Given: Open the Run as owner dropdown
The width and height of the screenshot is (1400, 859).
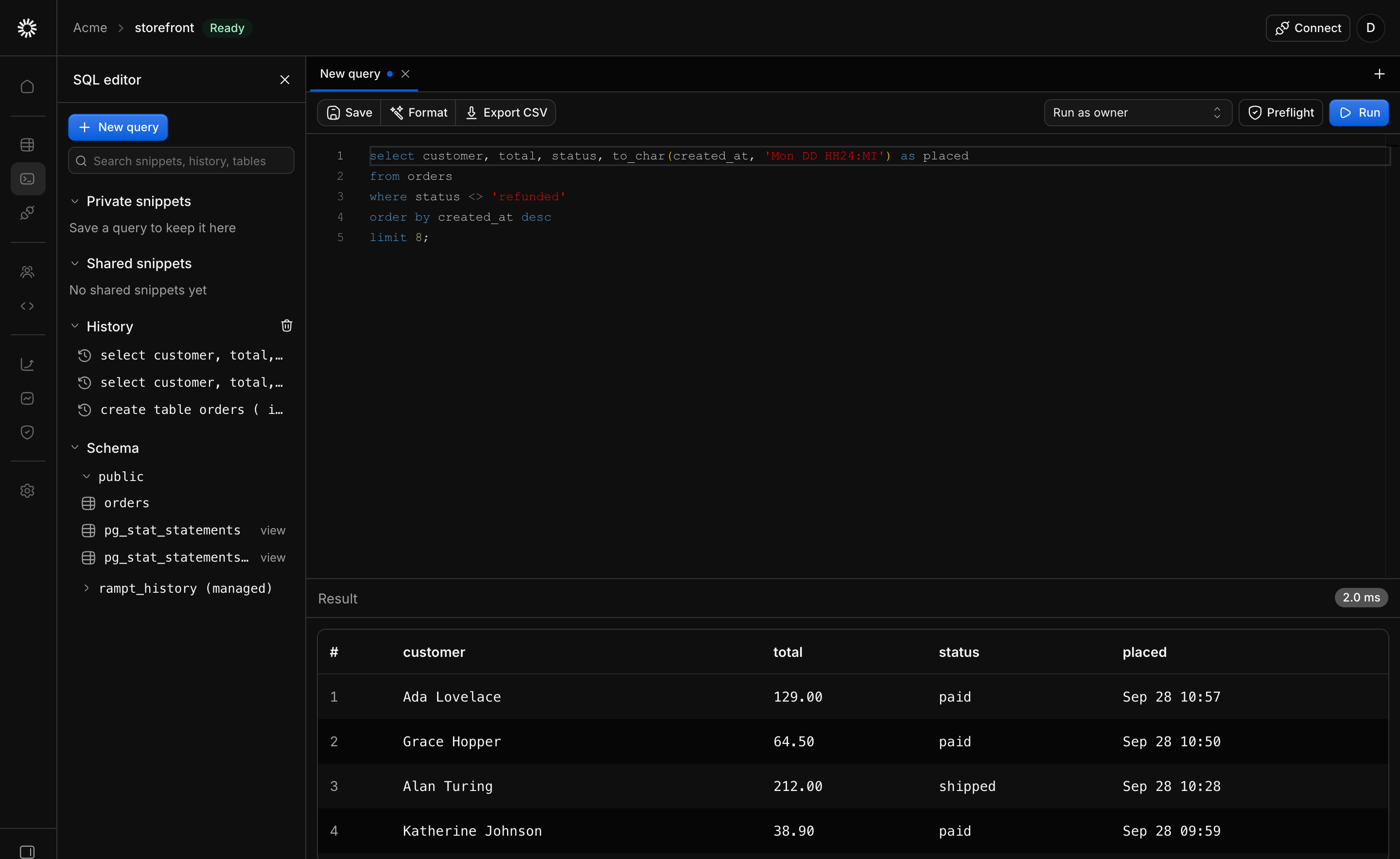Looking at the screenshot, I should pos(1137,113).
